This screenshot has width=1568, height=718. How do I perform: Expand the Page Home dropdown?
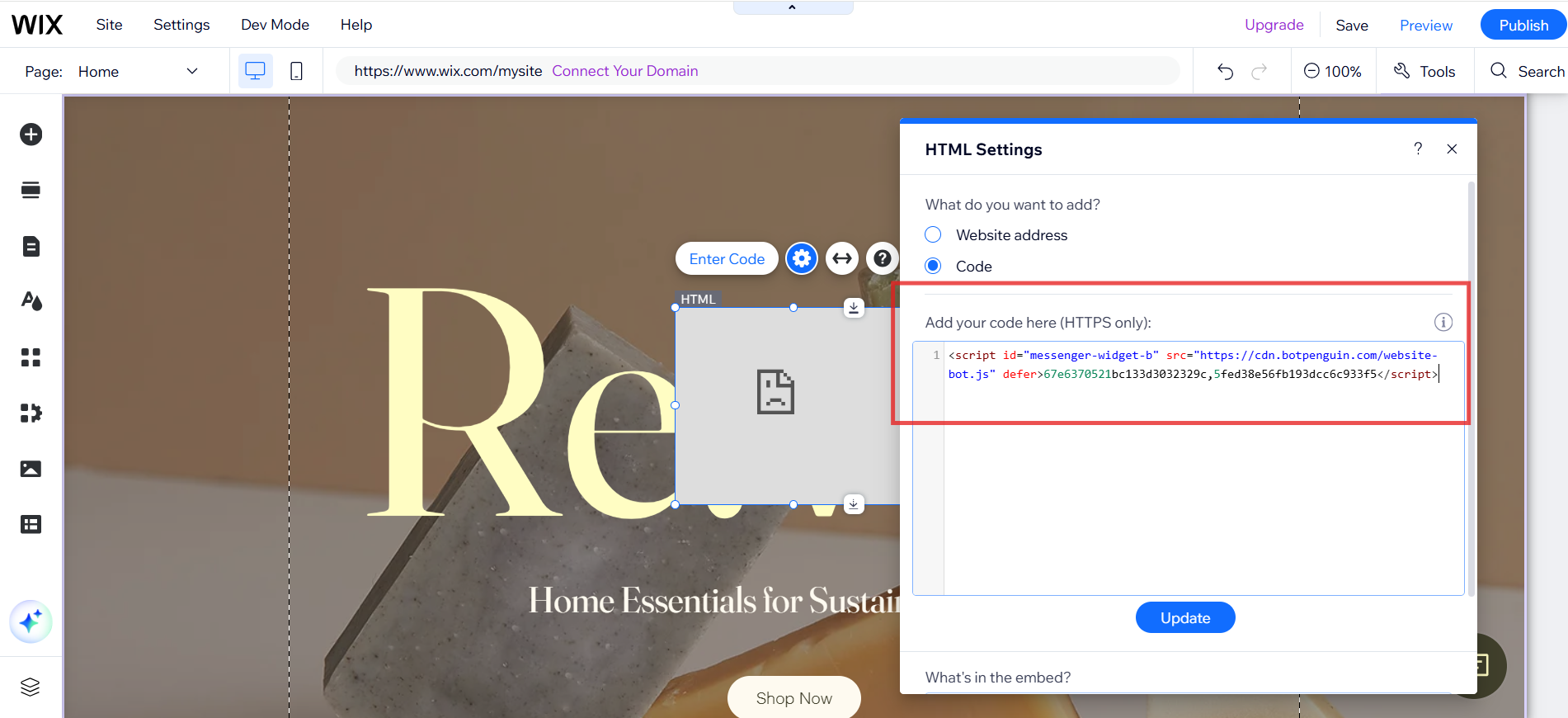coord(192,72)
